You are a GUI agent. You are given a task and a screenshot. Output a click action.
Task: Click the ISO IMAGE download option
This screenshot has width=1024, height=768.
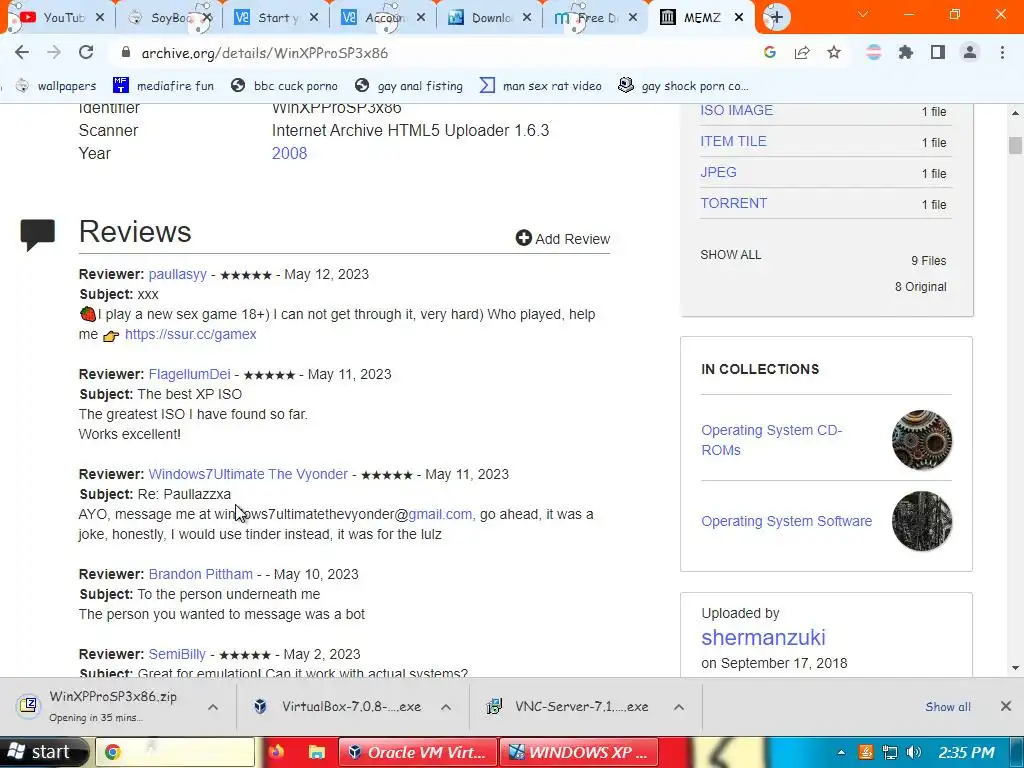click(x=737, y=110)
